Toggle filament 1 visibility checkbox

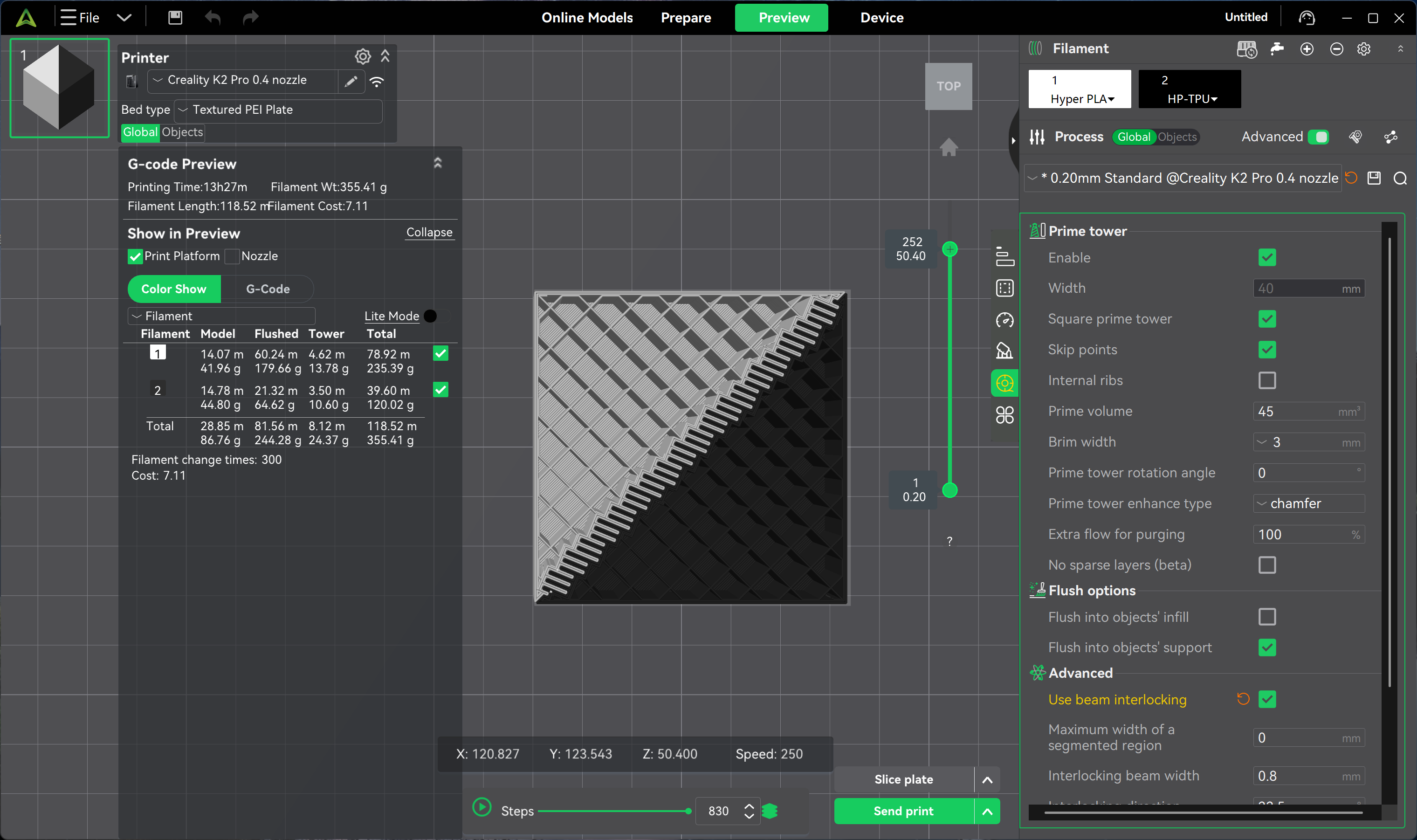point(440,354)
